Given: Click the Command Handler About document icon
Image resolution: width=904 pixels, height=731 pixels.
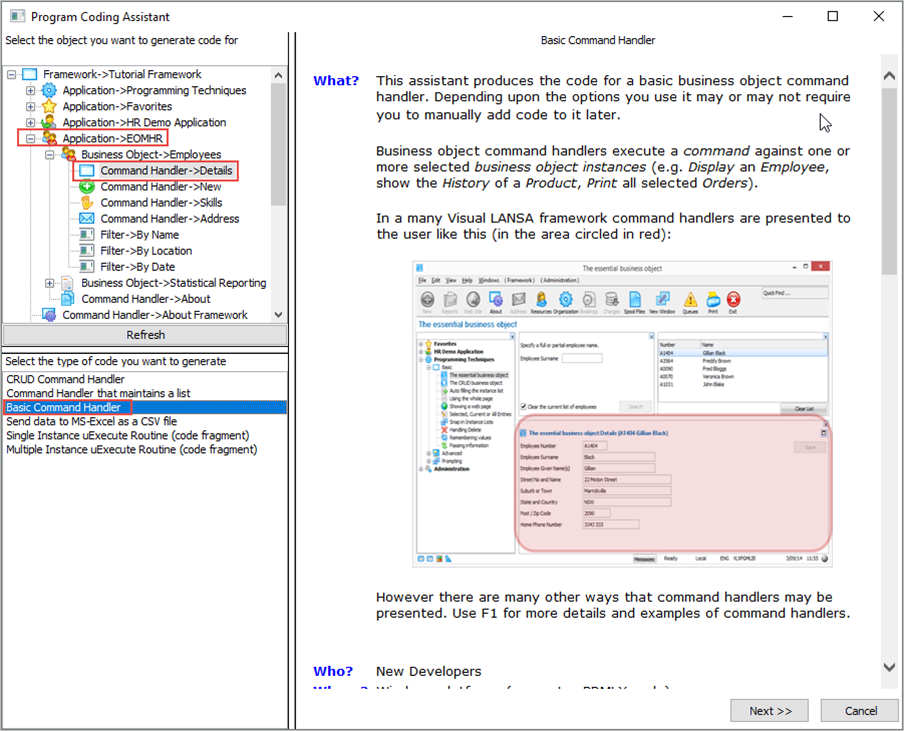Looking at the screenshot, I should coord(68,299).
